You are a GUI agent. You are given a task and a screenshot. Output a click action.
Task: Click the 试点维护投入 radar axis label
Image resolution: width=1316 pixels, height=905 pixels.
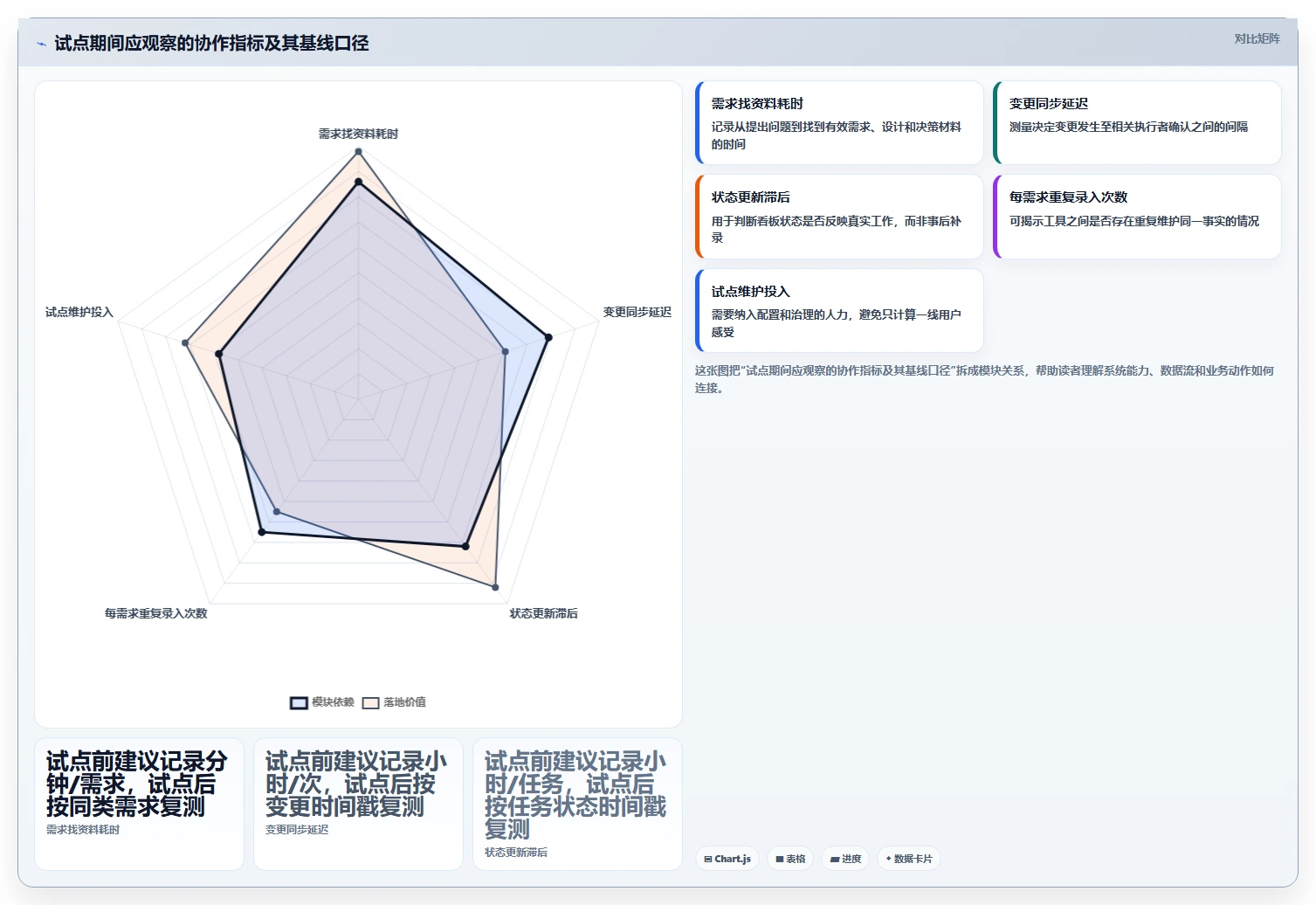pos(79,312)
